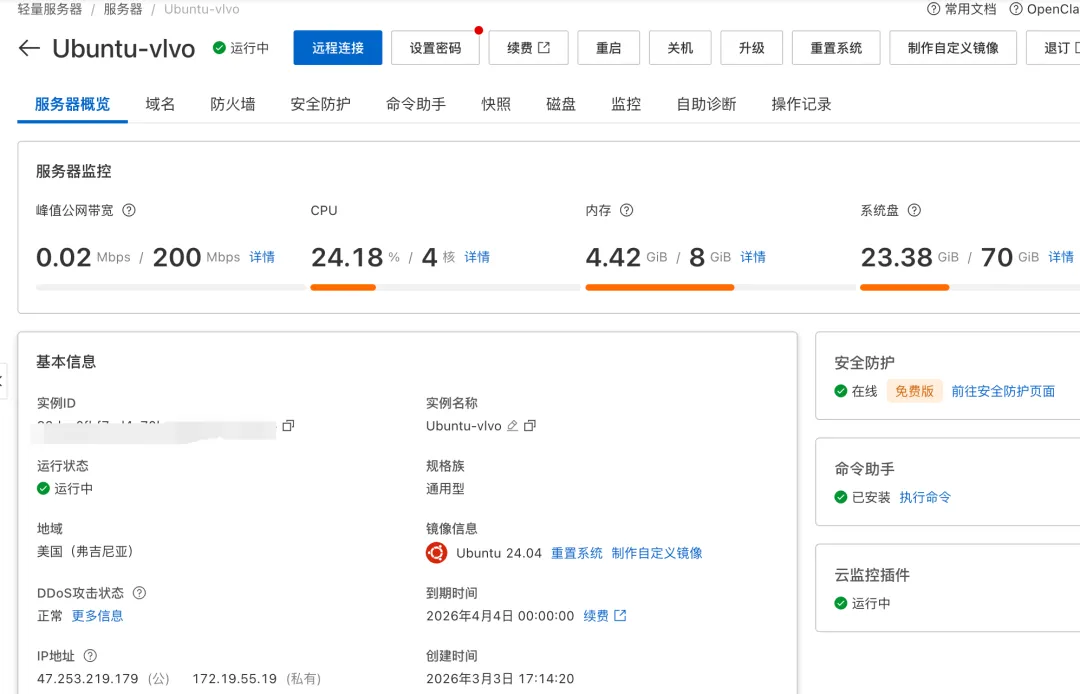
Task: Click green 运行中 status icon in header
Action: [x=219, y=48]
